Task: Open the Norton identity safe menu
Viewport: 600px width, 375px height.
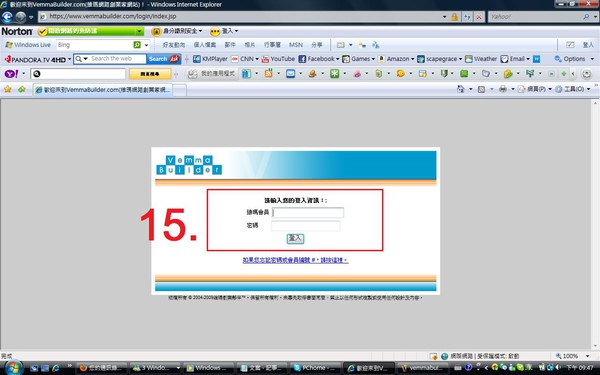Action: pyautogui.click(x=176, y=31)
